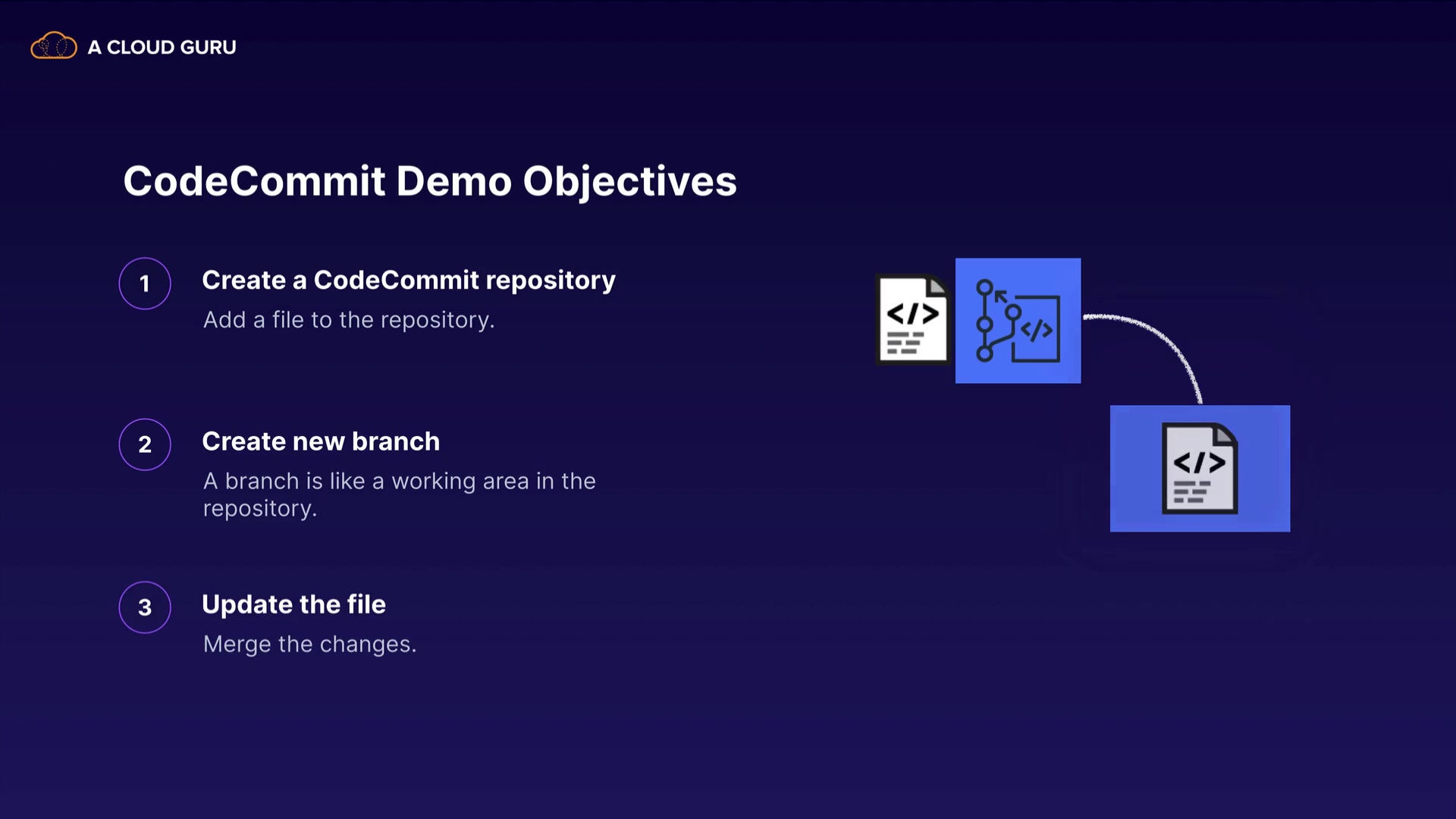Screen dimensions: 1456x819
Task: Click the CodeCommit Demo Objectives title
Action: pyautogui.click(x=429, y=181)
